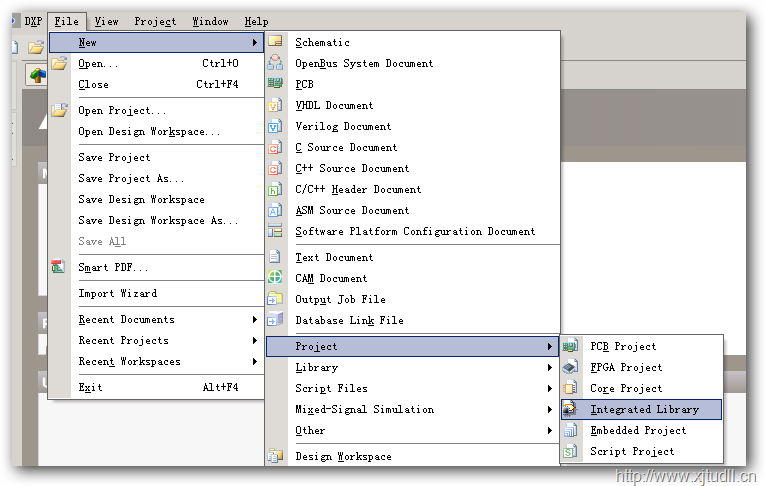The height and width of the screenshot is (486, 766).
Task: Open the Script Files submenu
Action: click(410, 388)
